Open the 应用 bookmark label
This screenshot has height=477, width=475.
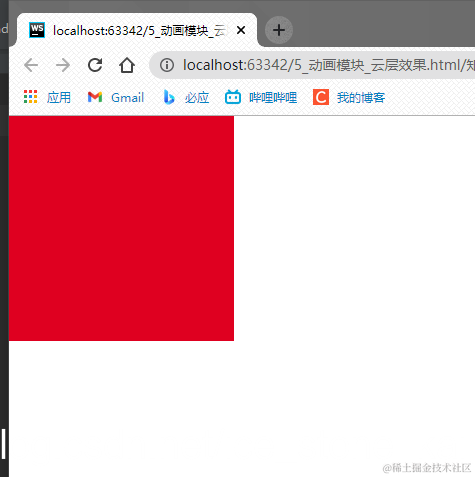[59, 97]
